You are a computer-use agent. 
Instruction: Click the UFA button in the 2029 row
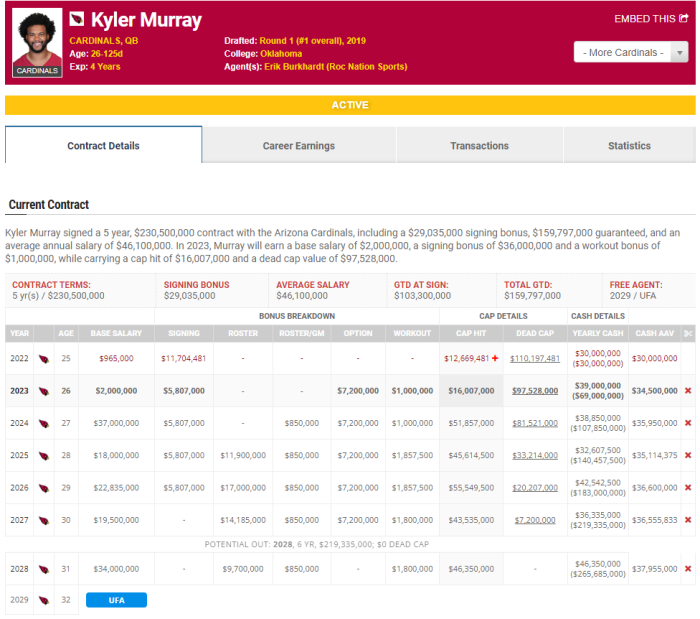click(116, 600)
